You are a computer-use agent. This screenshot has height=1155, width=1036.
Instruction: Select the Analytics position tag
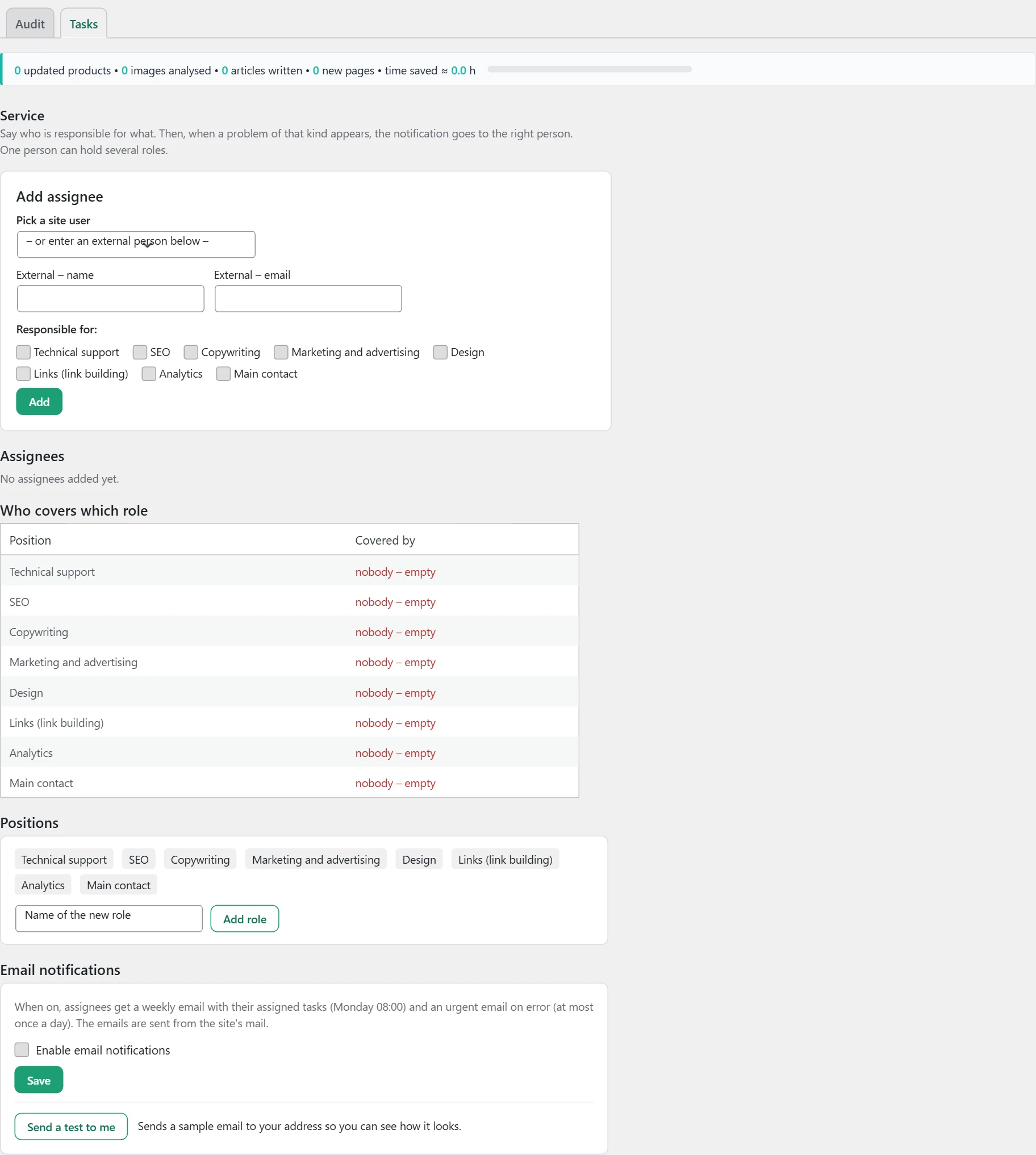click(43, 885)
